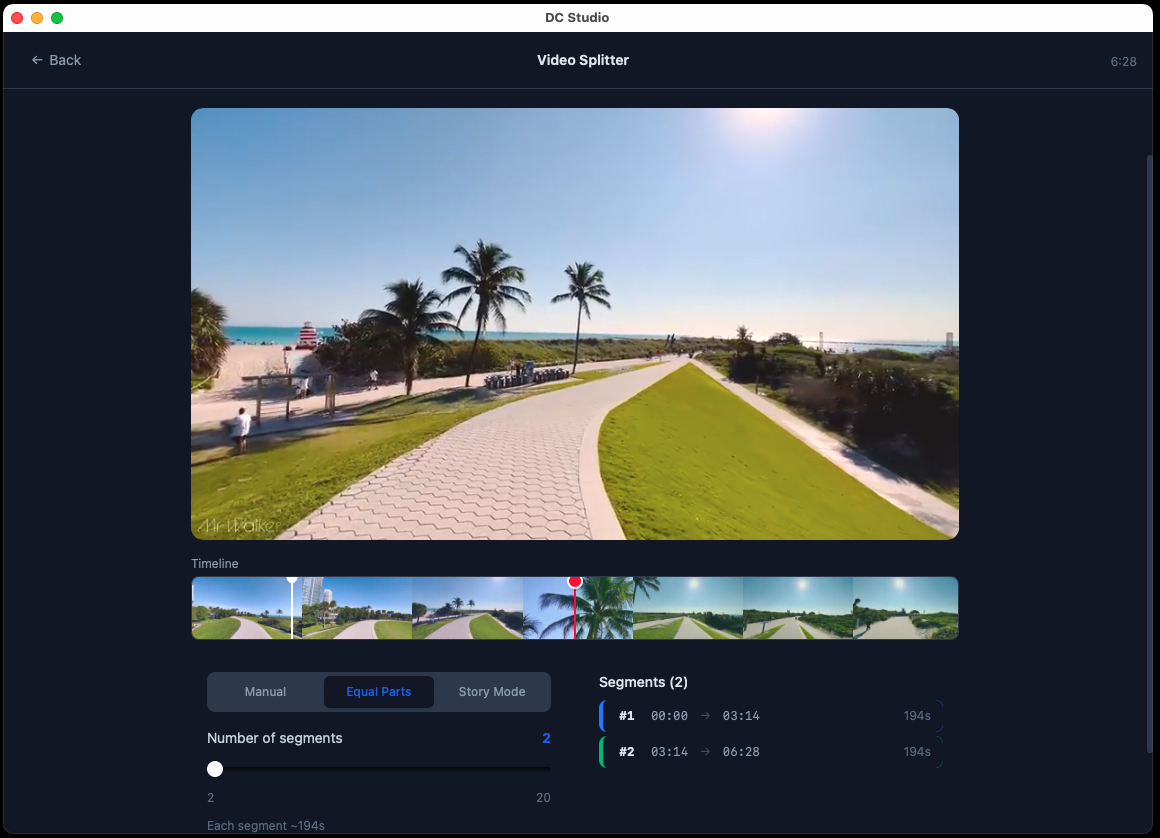Click the Number of segments slider handle

point(214,769)
